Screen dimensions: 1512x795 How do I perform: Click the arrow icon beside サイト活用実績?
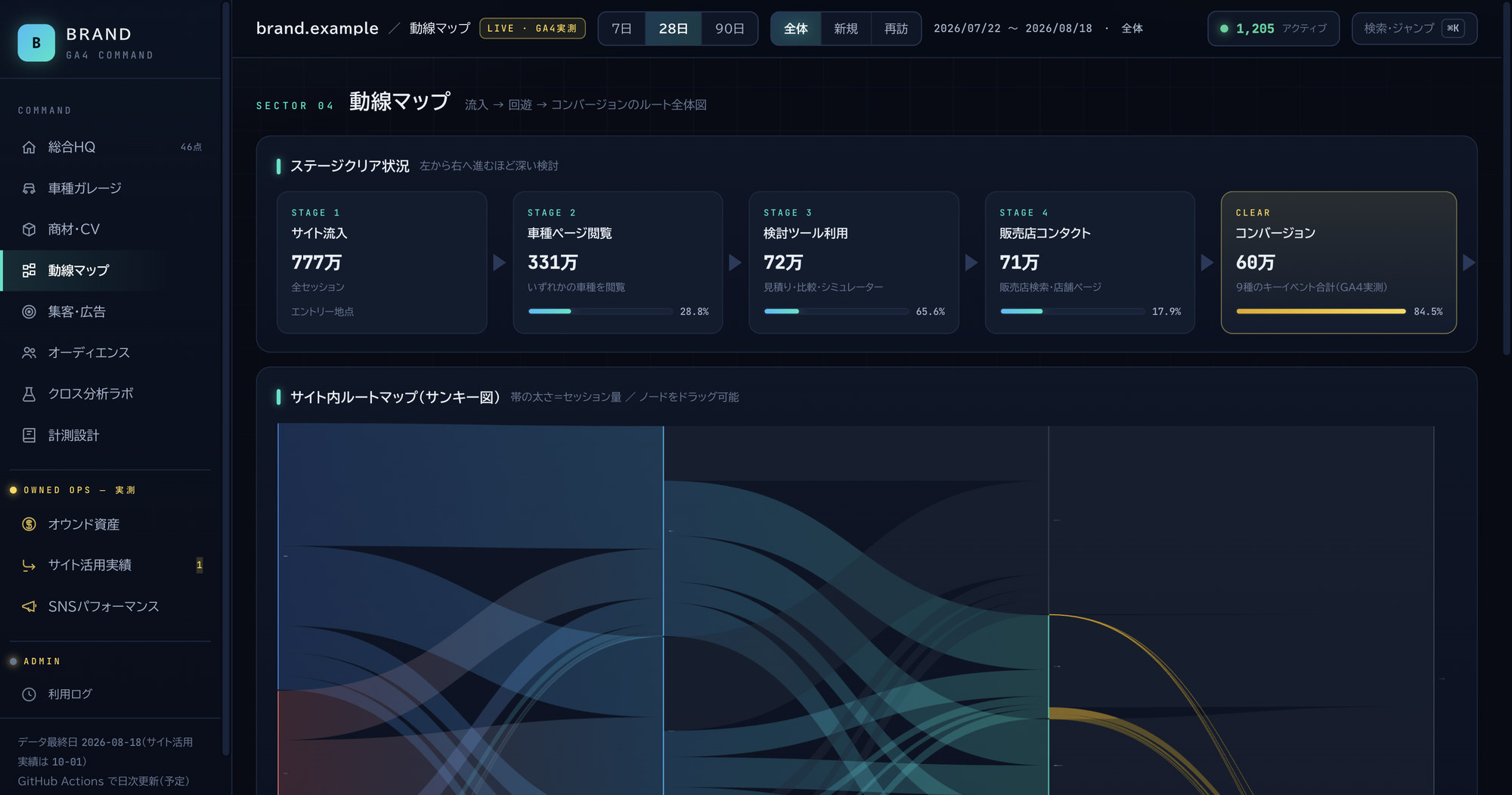point(29,565)
